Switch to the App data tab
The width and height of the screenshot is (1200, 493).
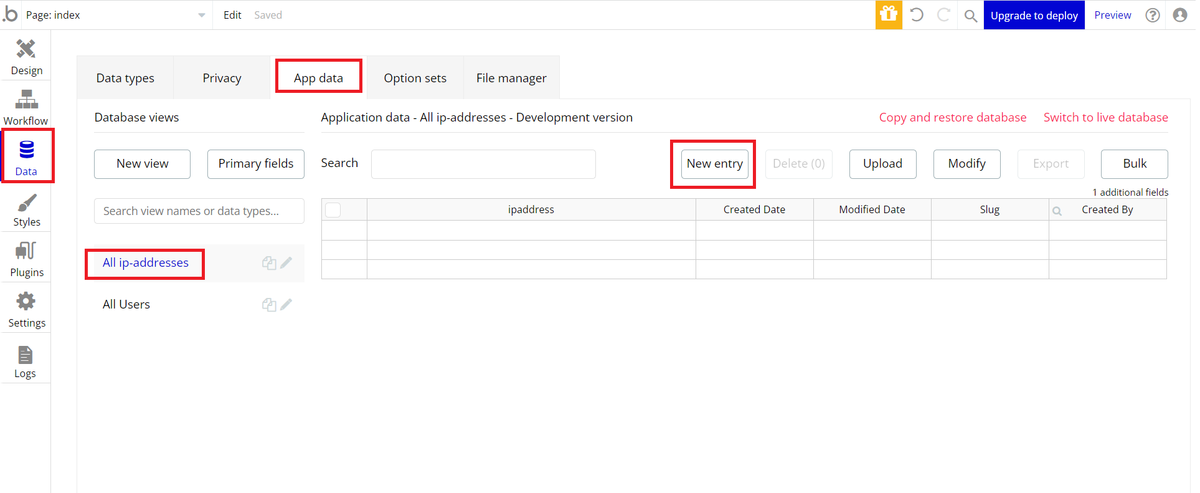pos(318,78)
